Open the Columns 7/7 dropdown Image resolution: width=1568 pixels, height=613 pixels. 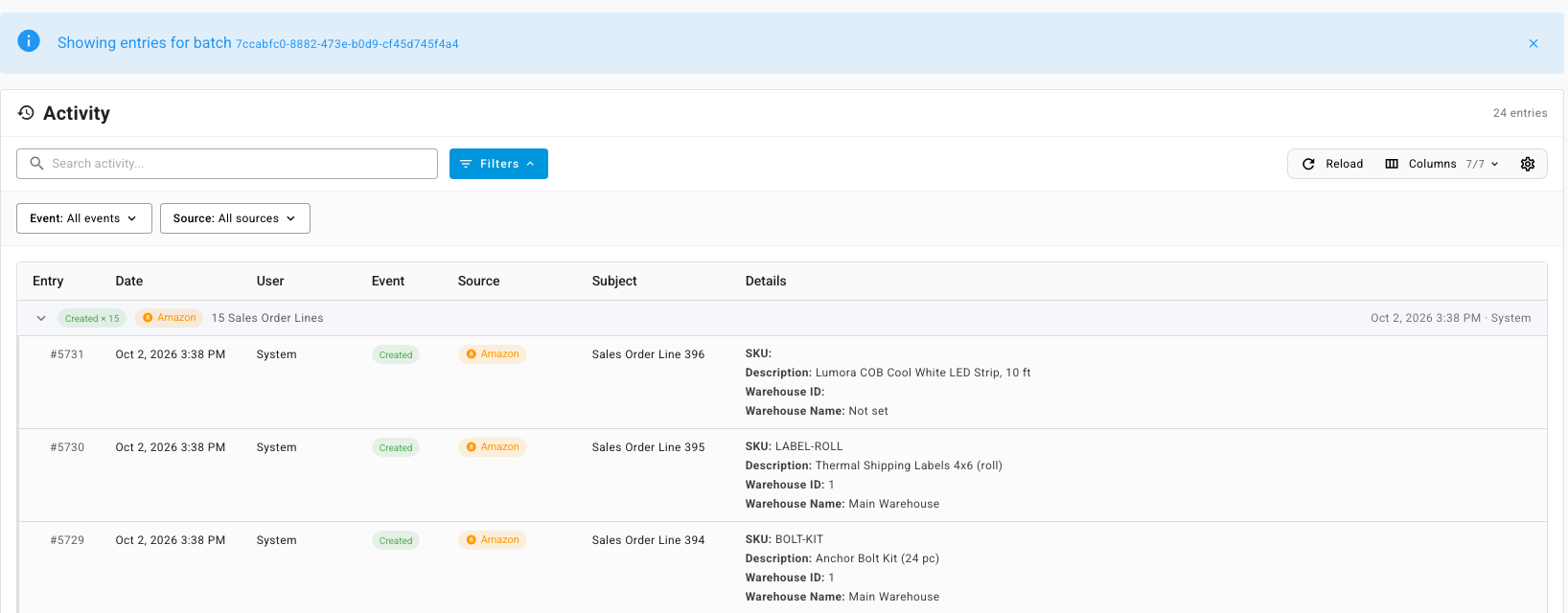[1441, 164]
